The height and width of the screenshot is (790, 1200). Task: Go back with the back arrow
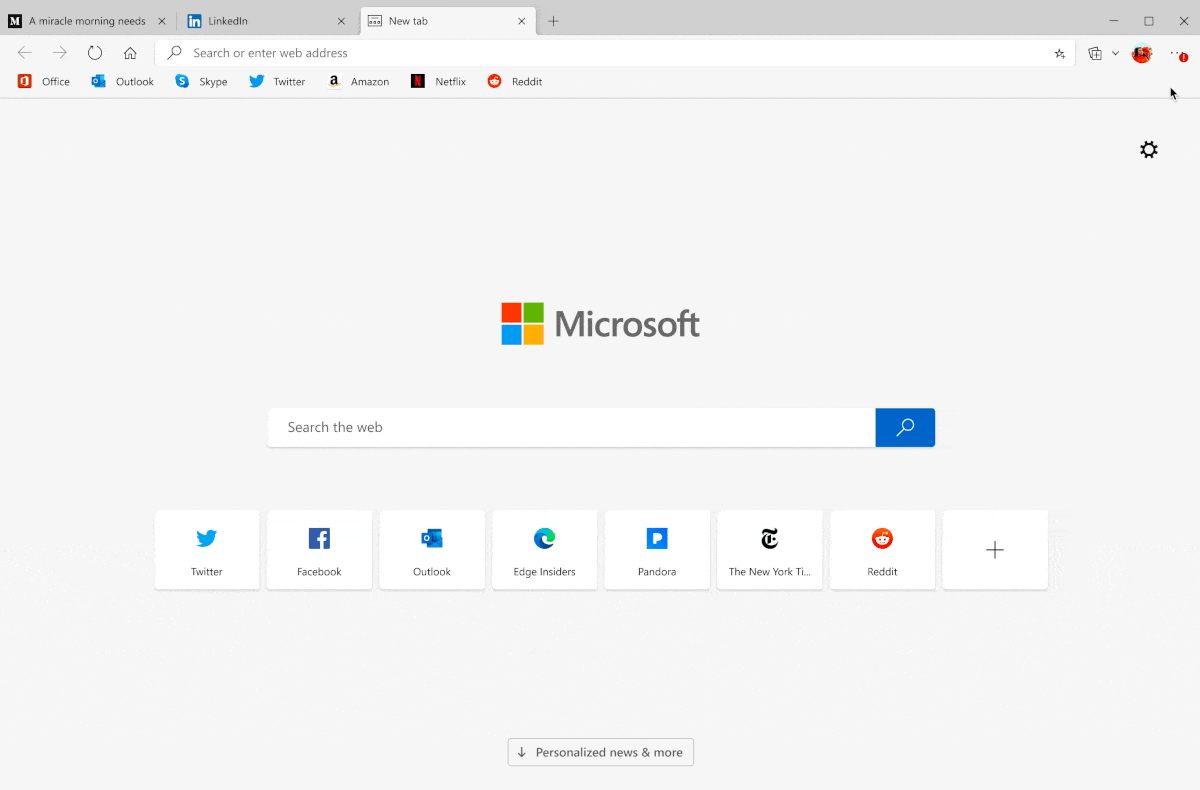pyautogui.click(x=25, y=53)
